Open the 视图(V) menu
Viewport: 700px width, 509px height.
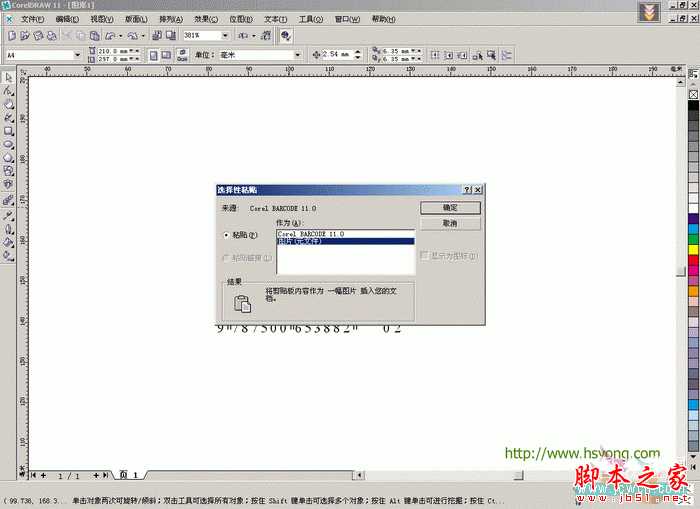pyautogui.click(x=102, y=19)
